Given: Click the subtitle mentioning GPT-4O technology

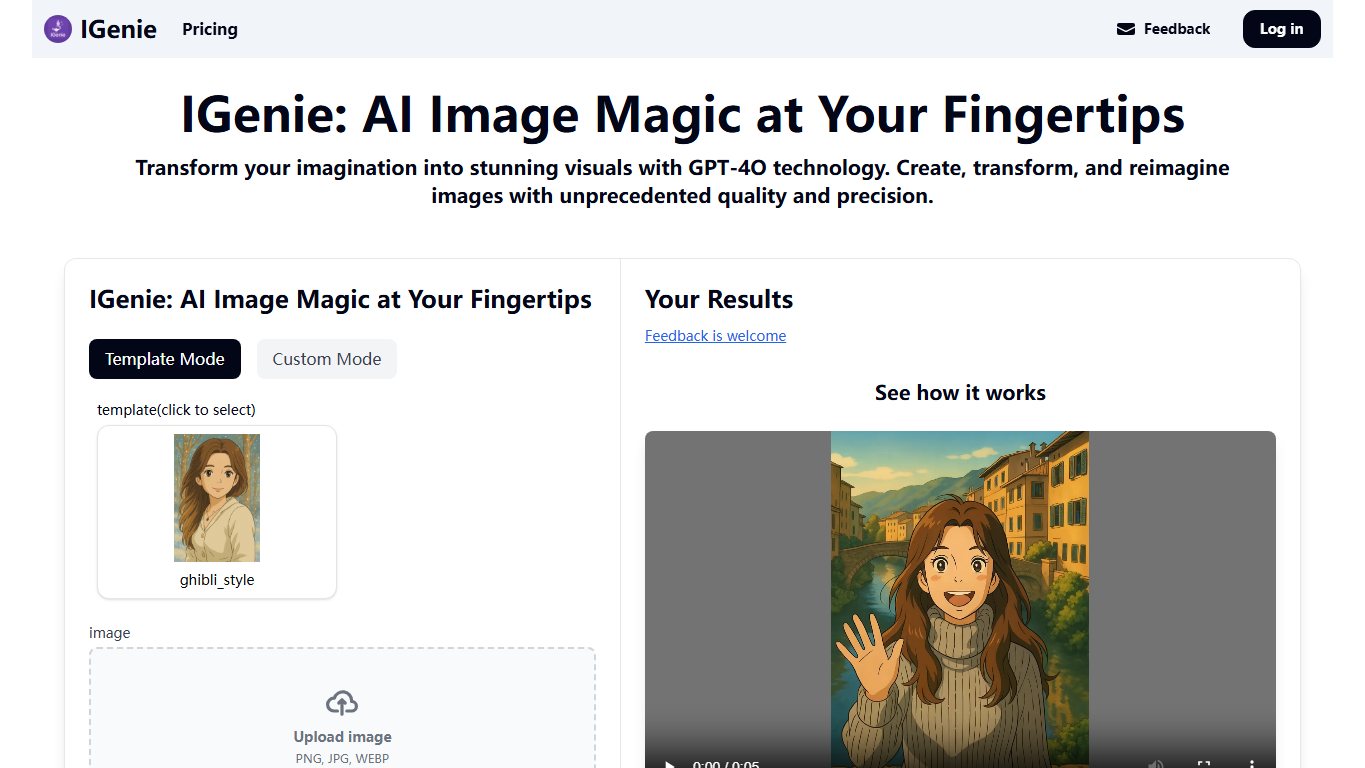Looking at the screenshot, I should click(682, 182).
